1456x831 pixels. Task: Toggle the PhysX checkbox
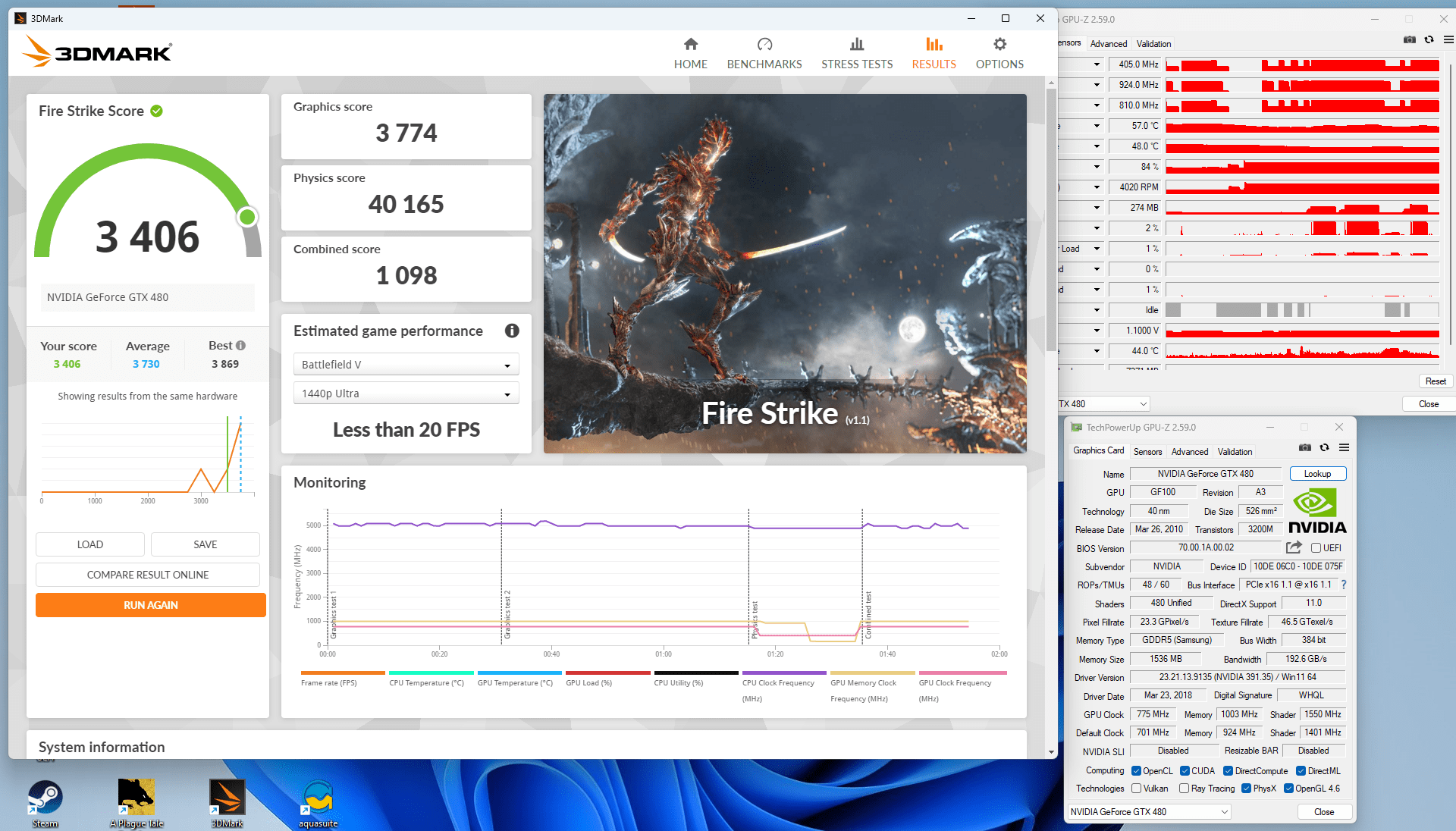pos(1246,789)
